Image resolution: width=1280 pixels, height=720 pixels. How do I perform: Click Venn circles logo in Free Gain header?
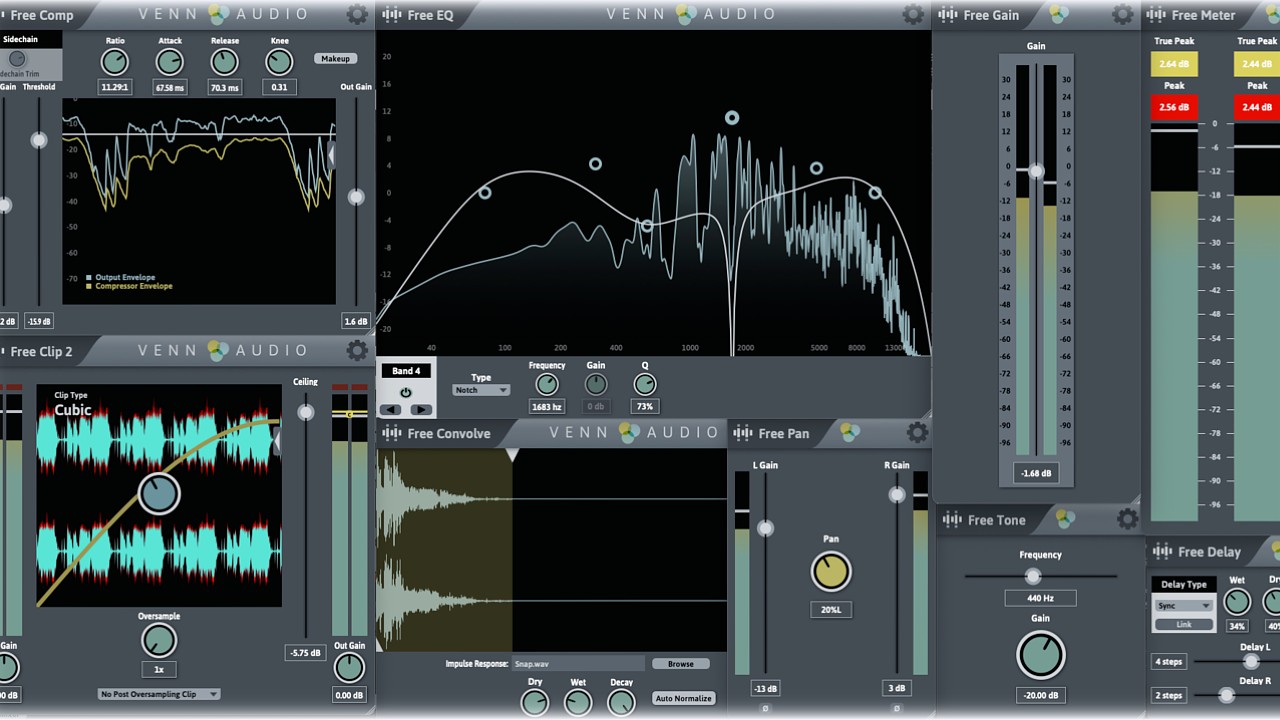click(x=1059, y=14)
